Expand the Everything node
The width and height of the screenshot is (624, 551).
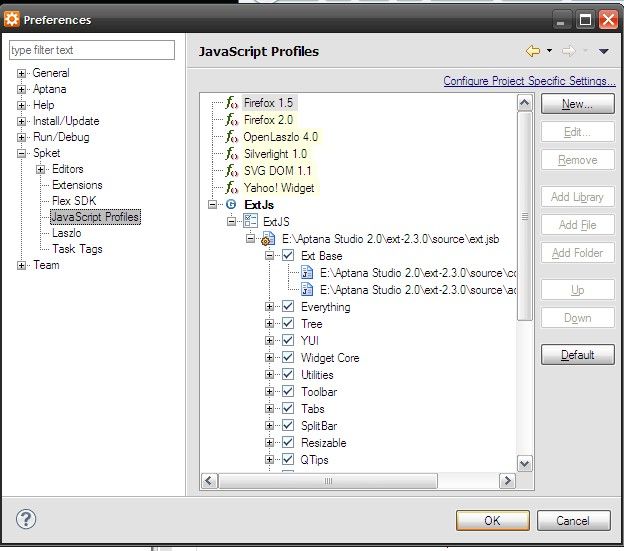(269, 306)
